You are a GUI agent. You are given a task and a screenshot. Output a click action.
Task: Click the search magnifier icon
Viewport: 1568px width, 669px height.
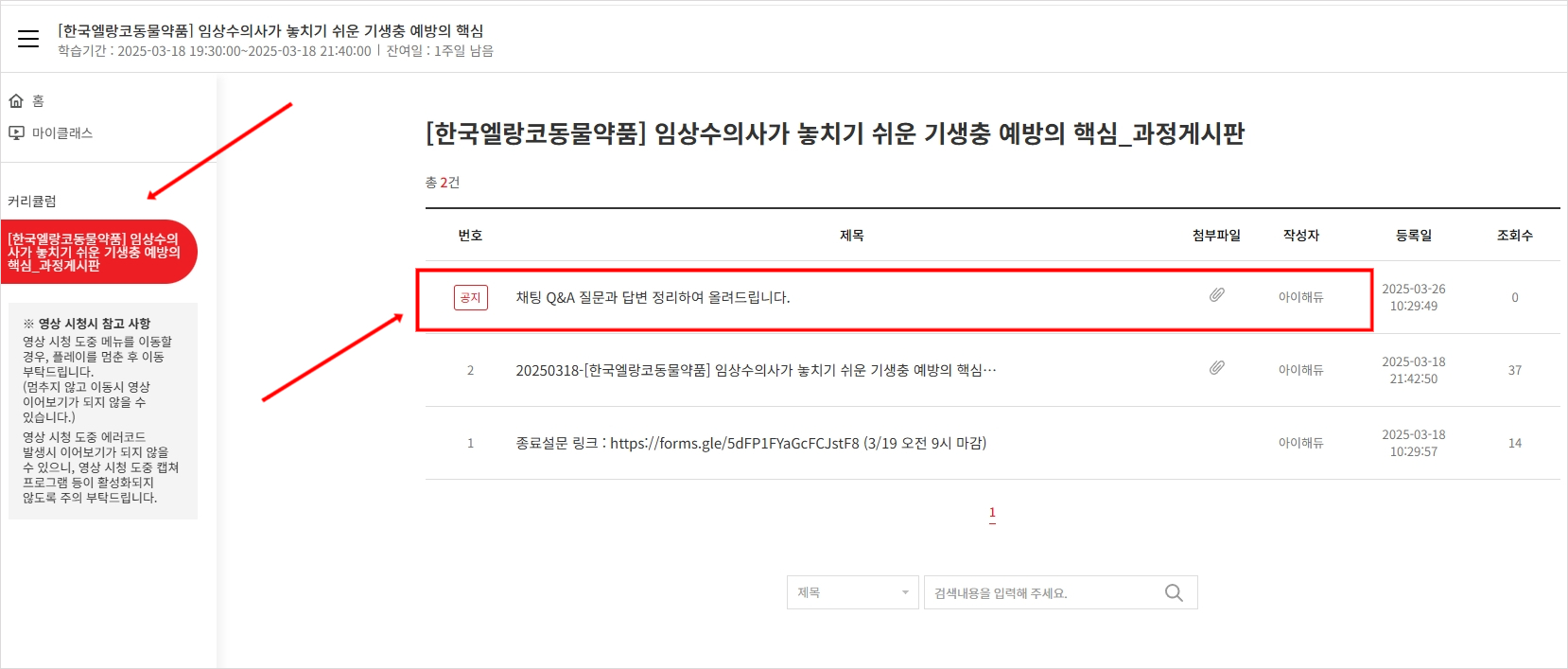click(x=1174, y=592)
